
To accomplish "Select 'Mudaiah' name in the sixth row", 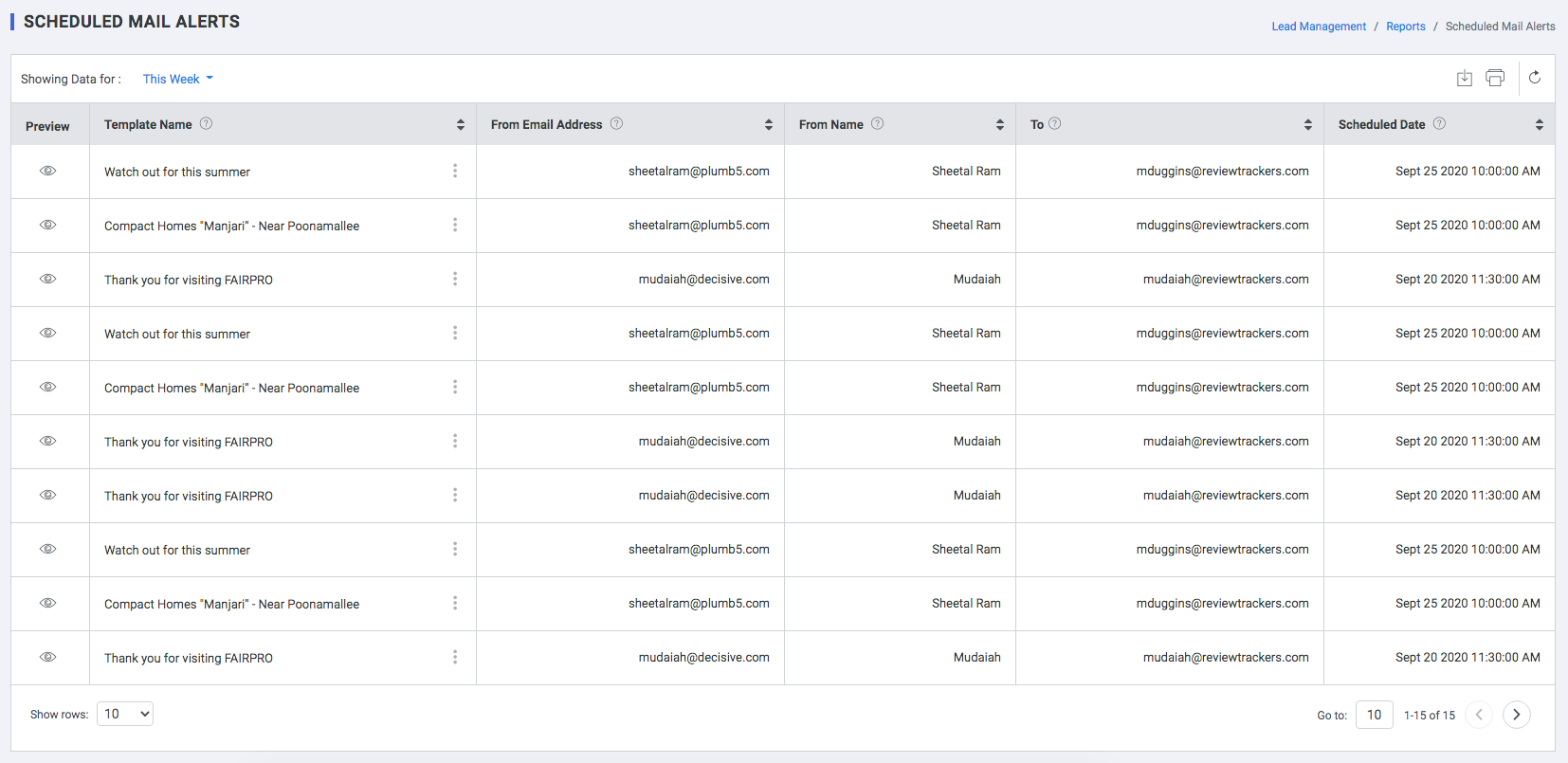I will pyautogui.click(x=977, y=442).
